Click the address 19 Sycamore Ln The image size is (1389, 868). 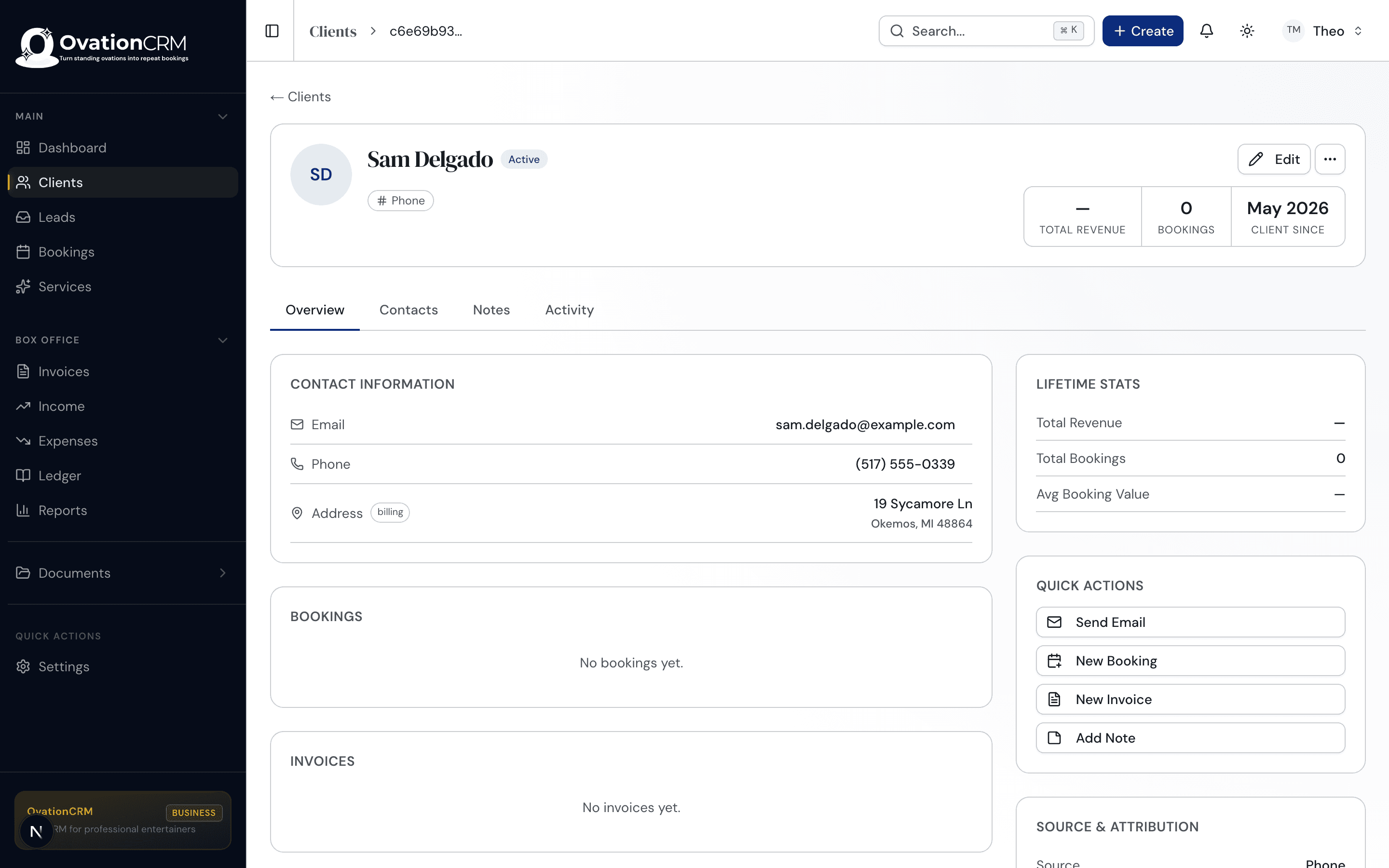point(923,504)
